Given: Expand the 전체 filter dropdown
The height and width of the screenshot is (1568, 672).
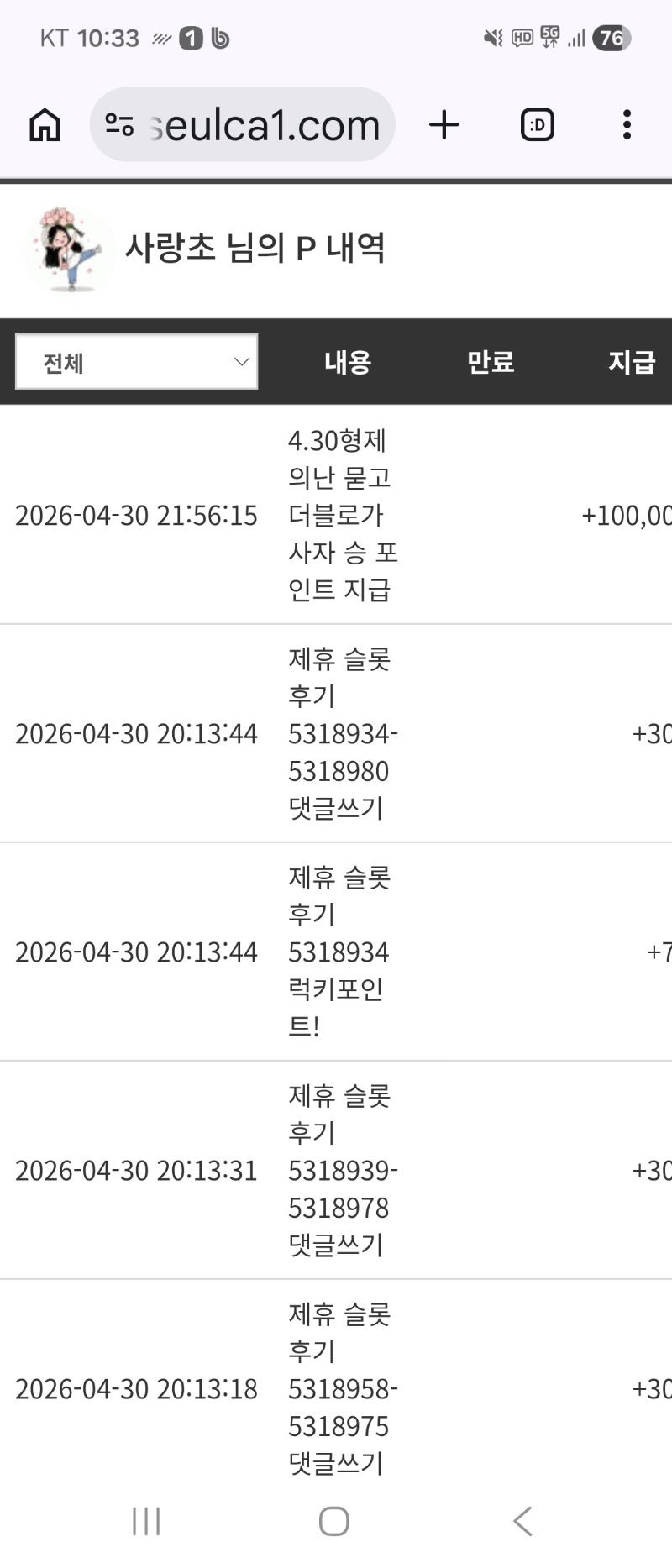Looking at the screenshot, I should [x=136, y=362].
